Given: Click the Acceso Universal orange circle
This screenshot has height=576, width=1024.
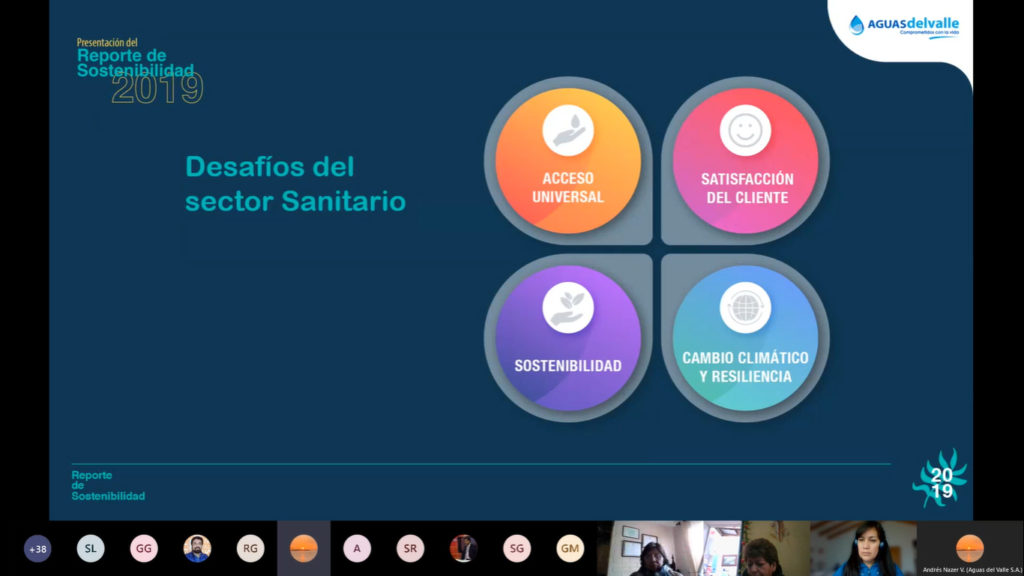Looking at the screenshot, I should 568,161.
